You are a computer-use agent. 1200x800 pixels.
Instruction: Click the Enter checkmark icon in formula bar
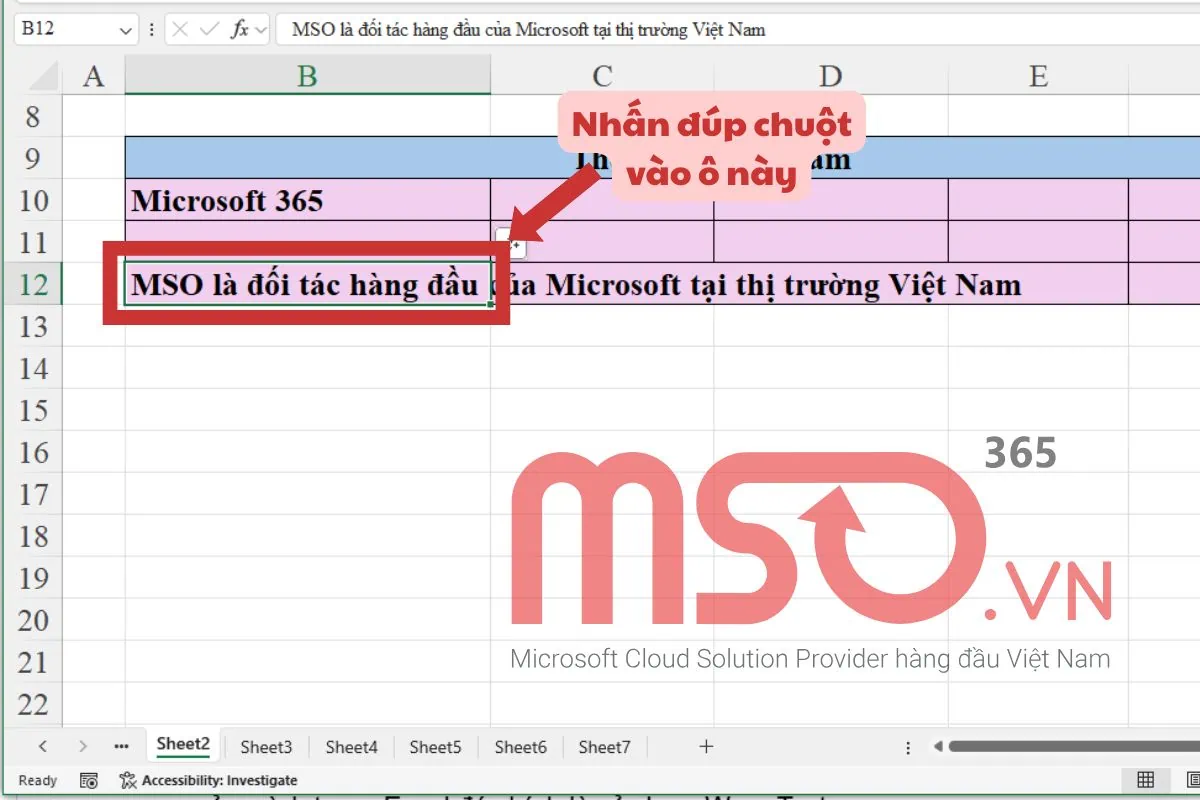coord(209,30)
